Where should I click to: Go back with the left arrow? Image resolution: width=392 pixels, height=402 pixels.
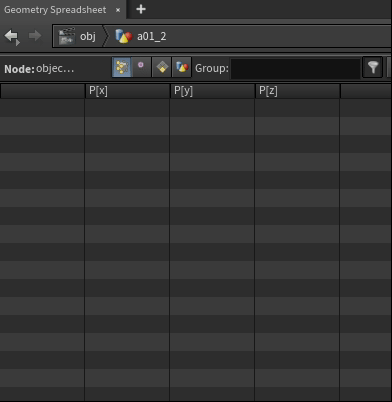12,36
